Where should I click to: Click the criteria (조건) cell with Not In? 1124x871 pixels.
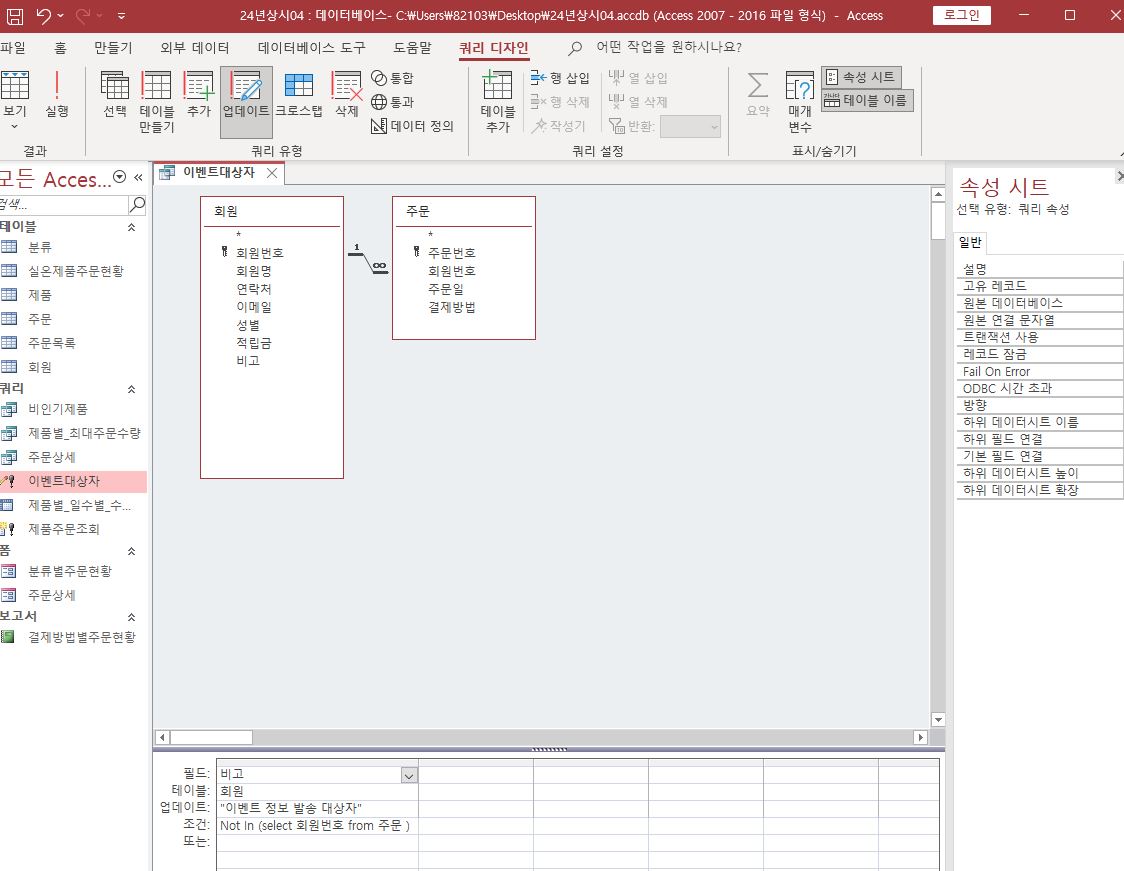[x=316, y=825]
